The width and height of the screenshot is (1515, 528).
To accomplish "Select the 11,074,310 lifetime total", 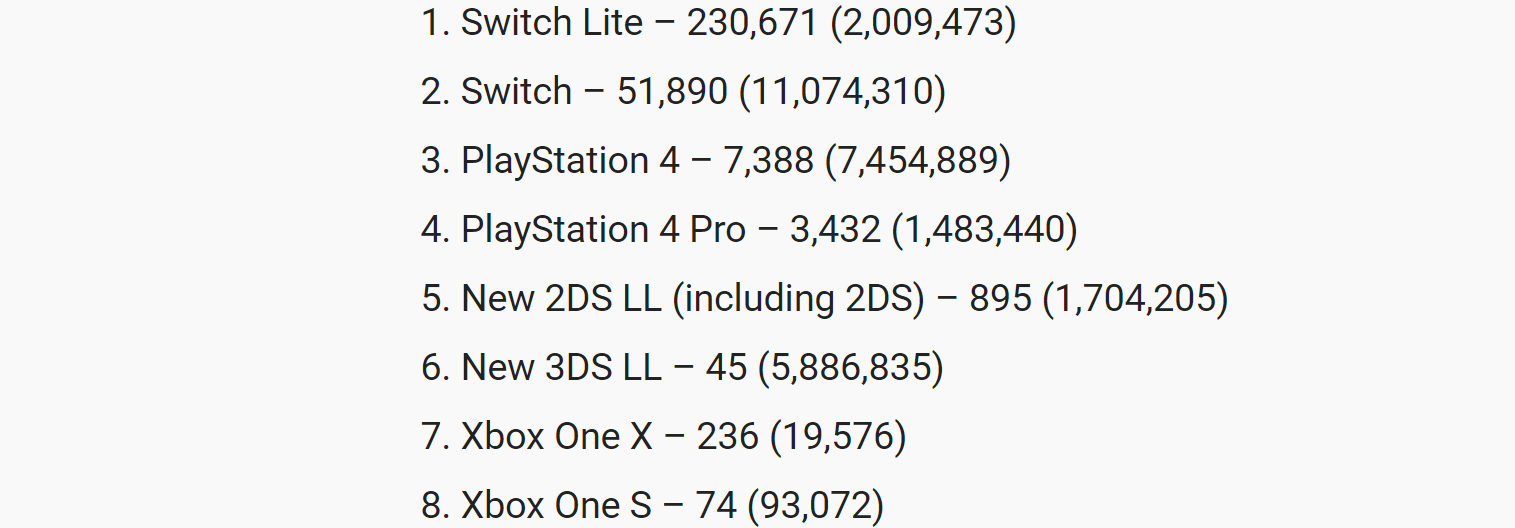I will pyautogui.click(x=842, y=91).
